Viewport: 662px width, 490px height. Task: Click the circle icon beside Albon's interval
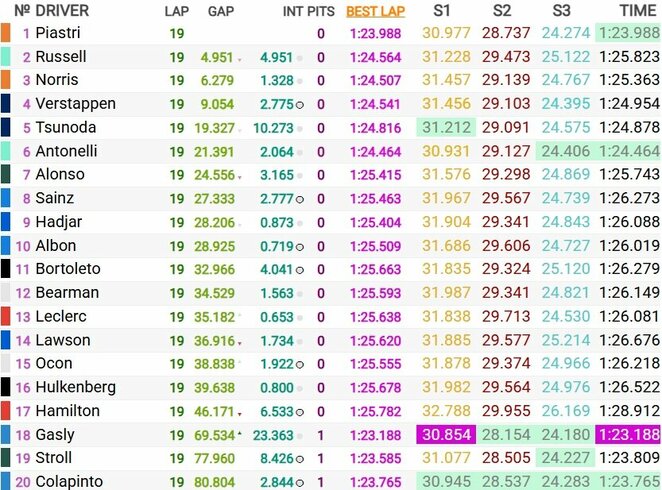coord(301,246)
